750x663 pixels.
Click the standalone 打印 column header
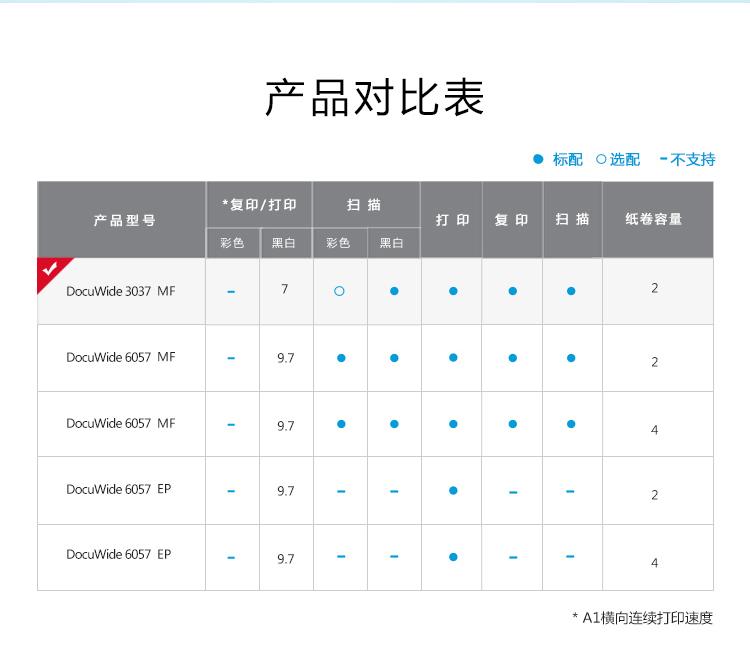coord(452,220)
